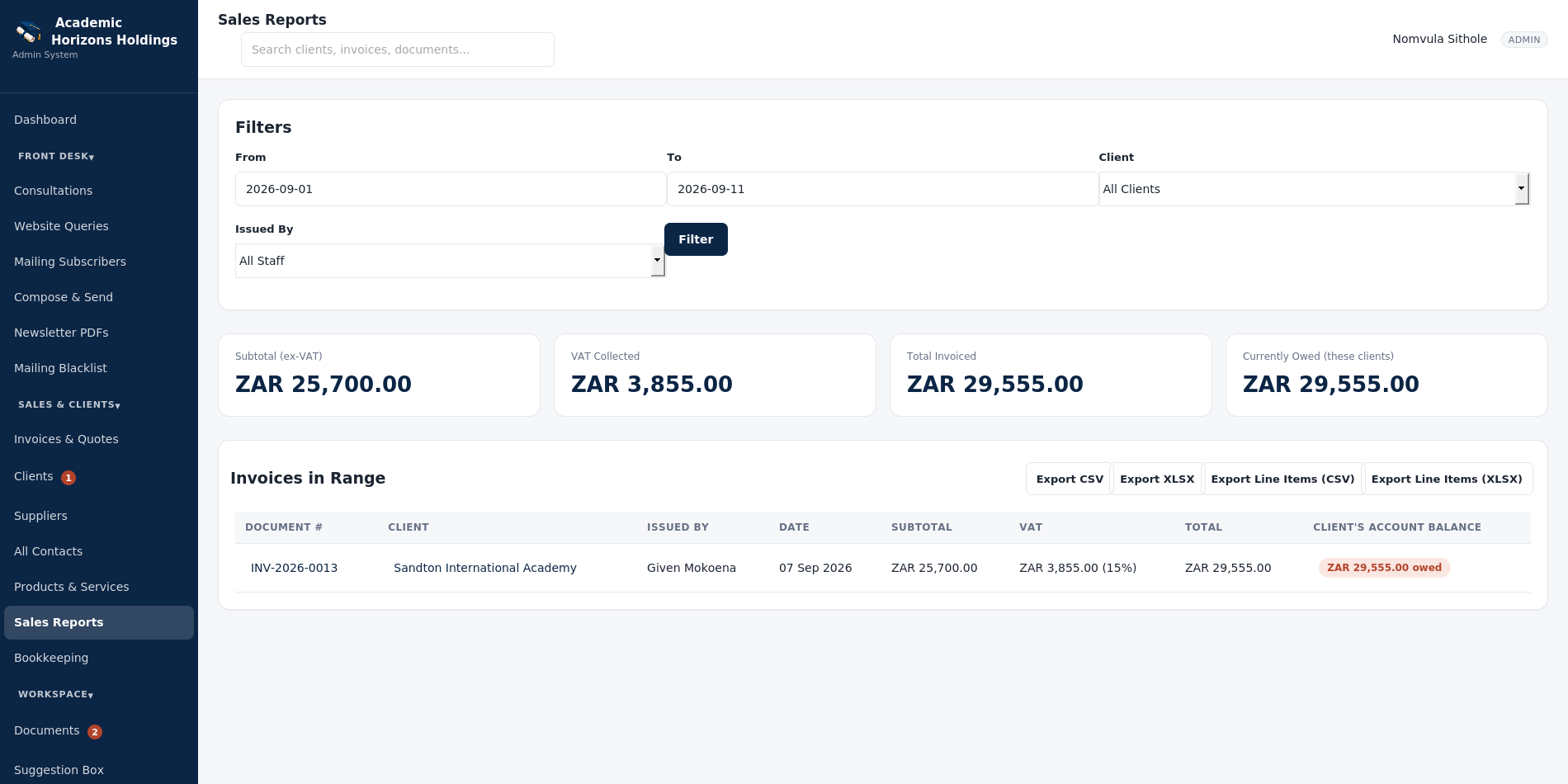Collapse the WORKSPACE section
Screen dimensions: 1568x784
click(x=56, y=694)
